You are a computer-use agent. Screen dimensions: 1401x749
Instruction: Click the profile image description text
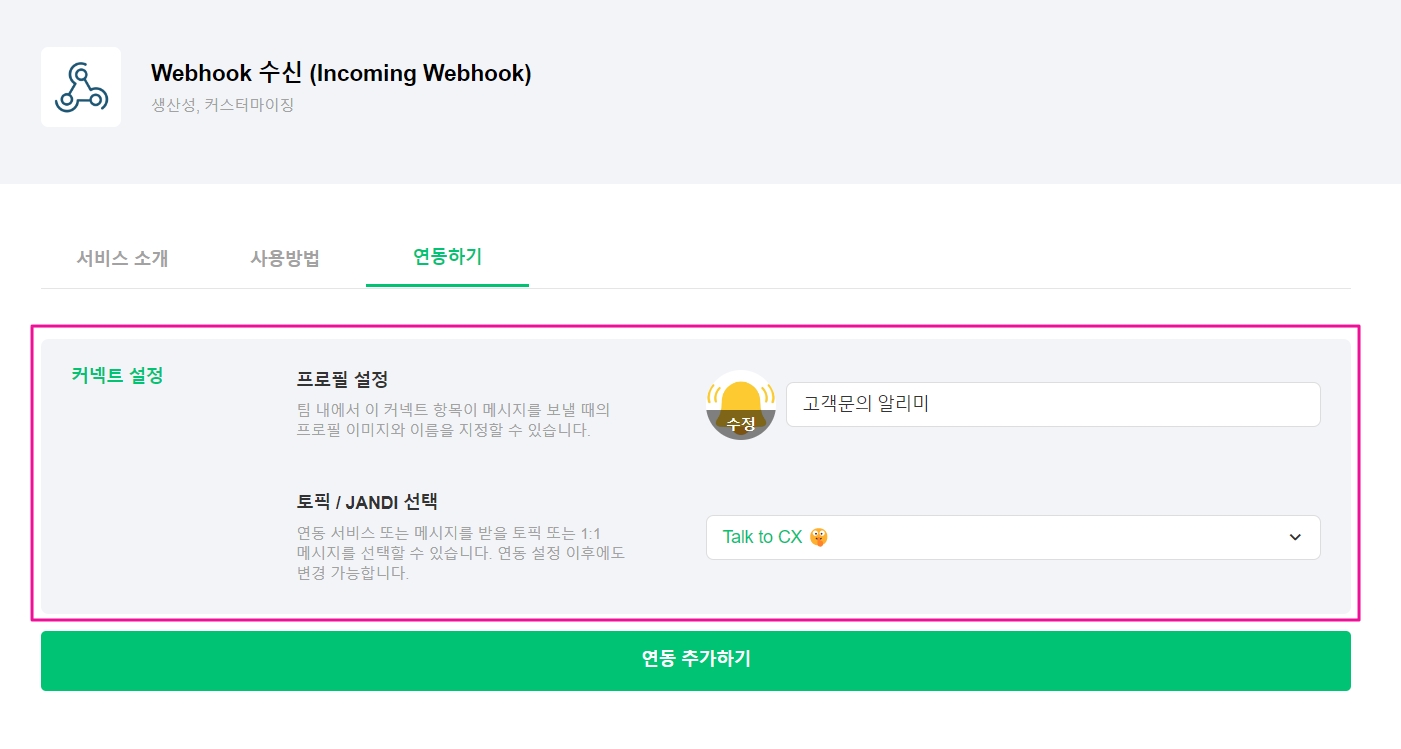[x=453, y=421]
